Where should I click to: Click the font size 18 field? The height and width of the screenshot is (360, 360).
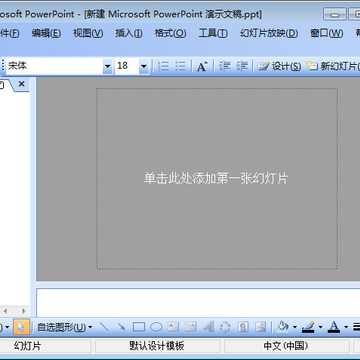pyautogui.click(x=127, y=66)
